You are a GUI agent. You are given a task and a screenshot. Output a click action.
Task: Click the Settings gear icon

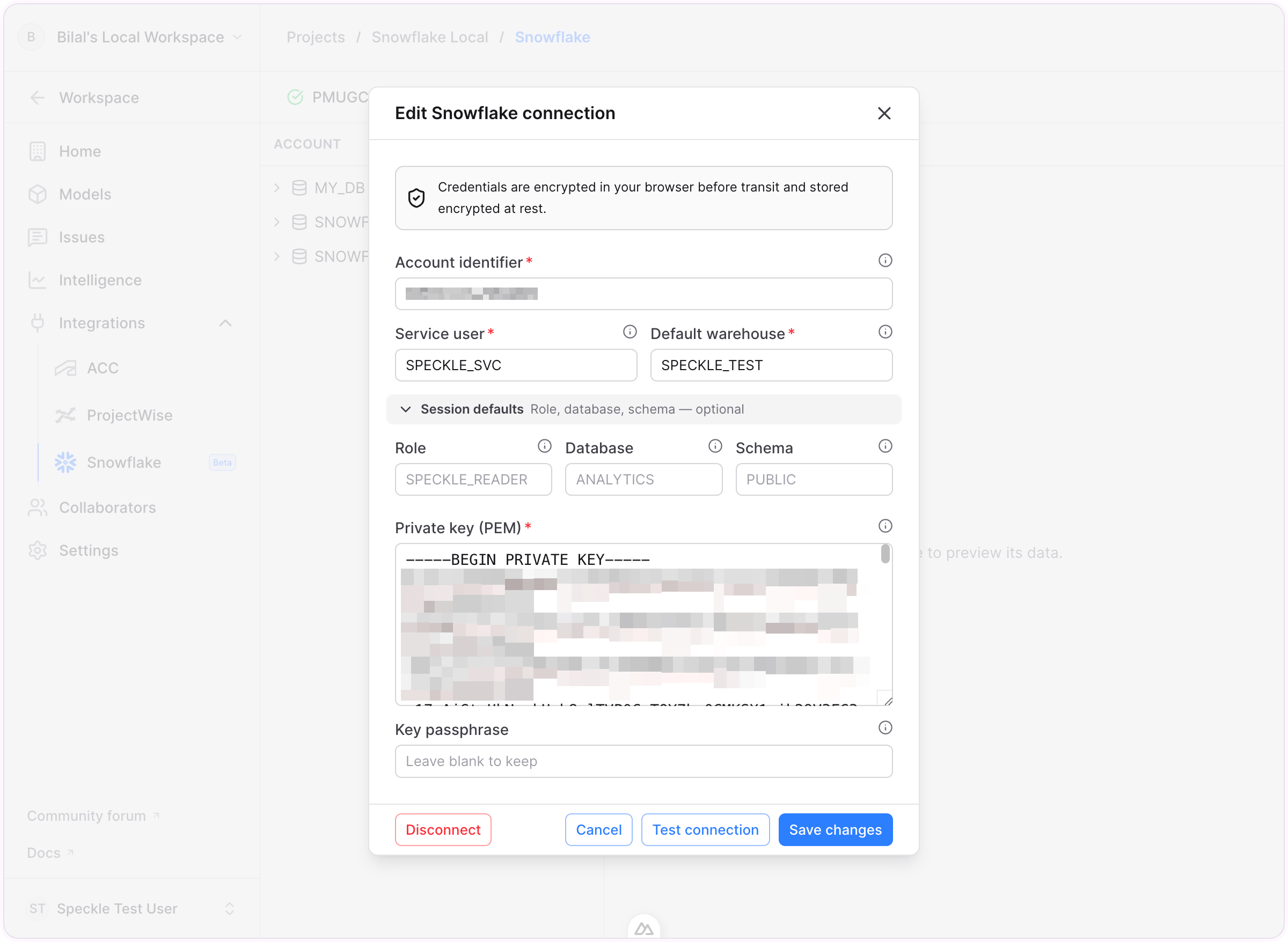38,550
